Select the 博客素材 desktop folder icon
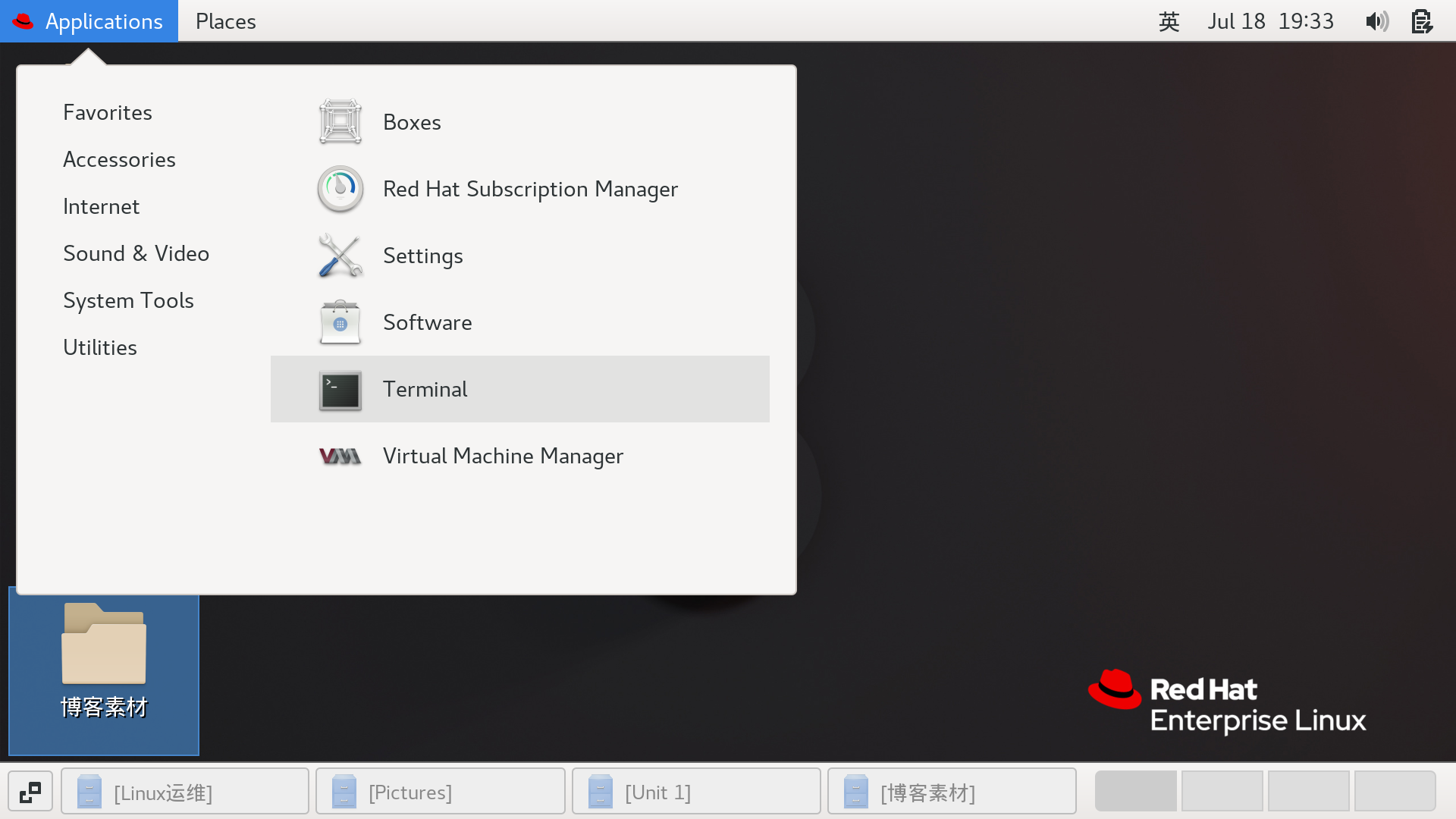 104,643
